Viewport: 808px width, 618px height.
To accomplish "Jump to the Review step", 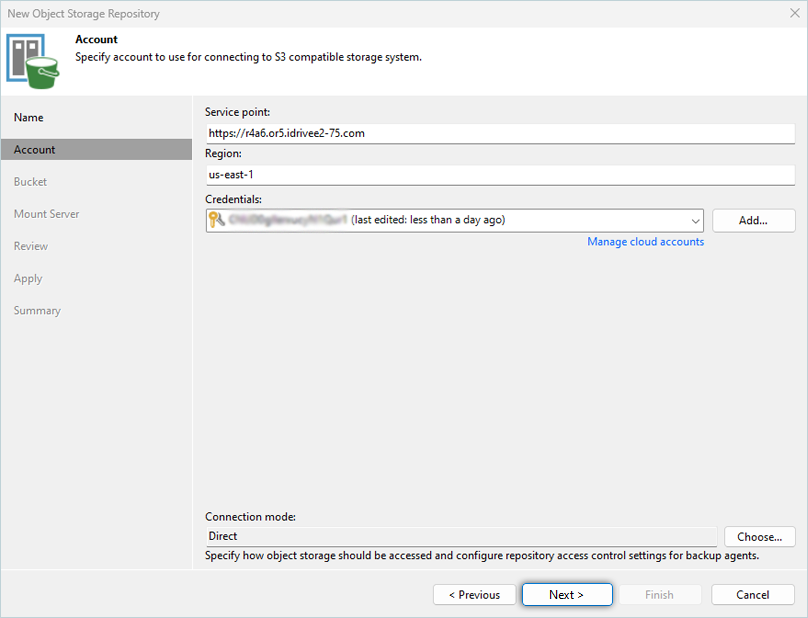I will tap(31, 246).
